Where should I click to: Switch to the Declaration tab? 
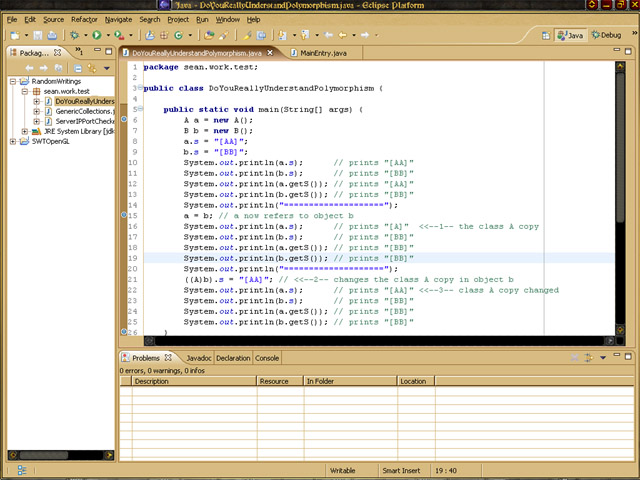pyautogui.click(x=233, y=358)
